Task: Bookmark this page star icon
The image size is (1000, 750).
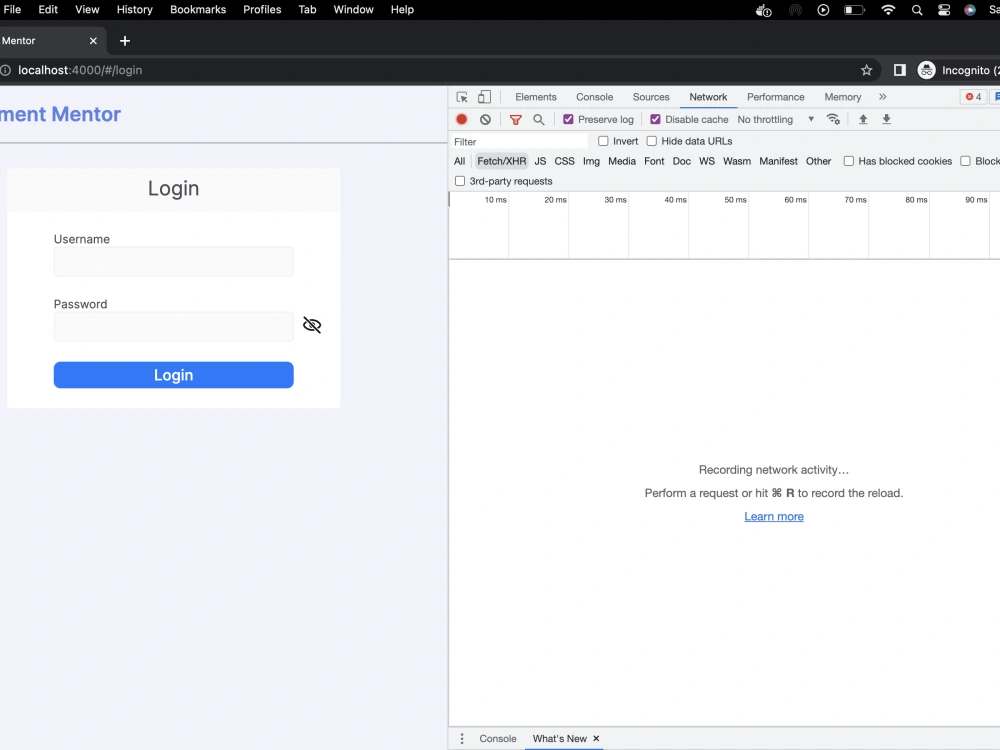Action: pos(866,70)
